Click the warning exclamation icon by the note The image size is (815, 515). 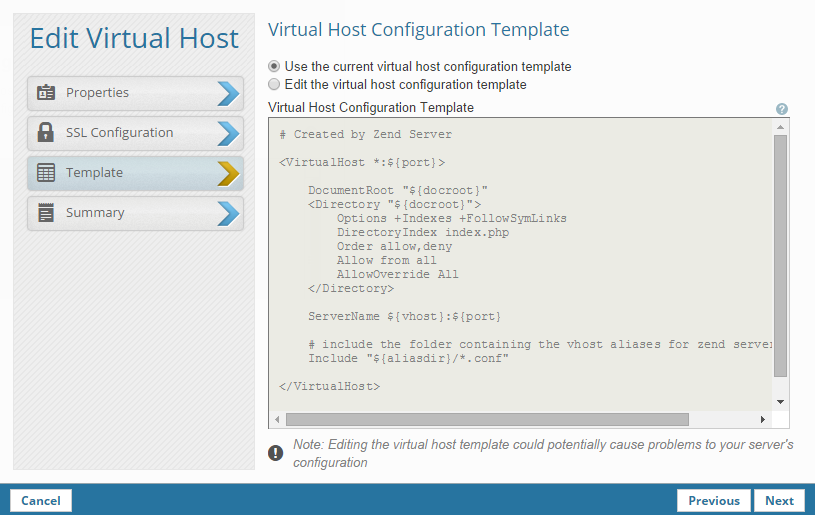[x=276, y=453]
